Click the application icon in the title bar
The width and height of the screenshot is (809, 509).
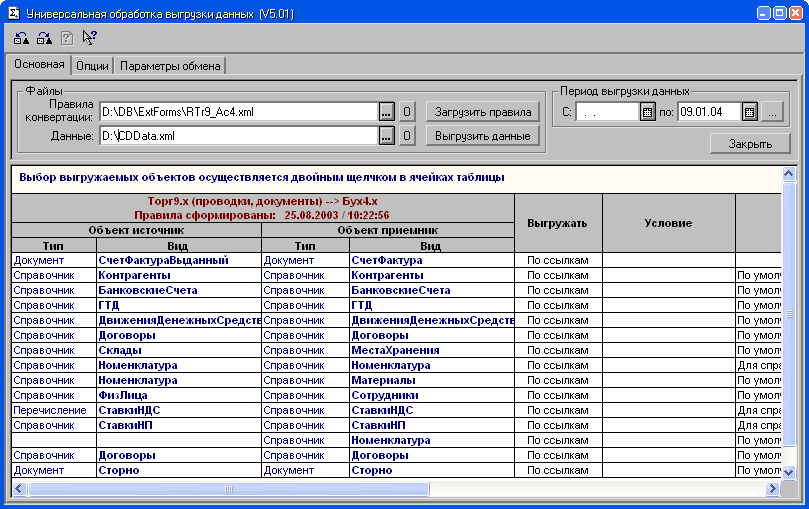point(14,13)
